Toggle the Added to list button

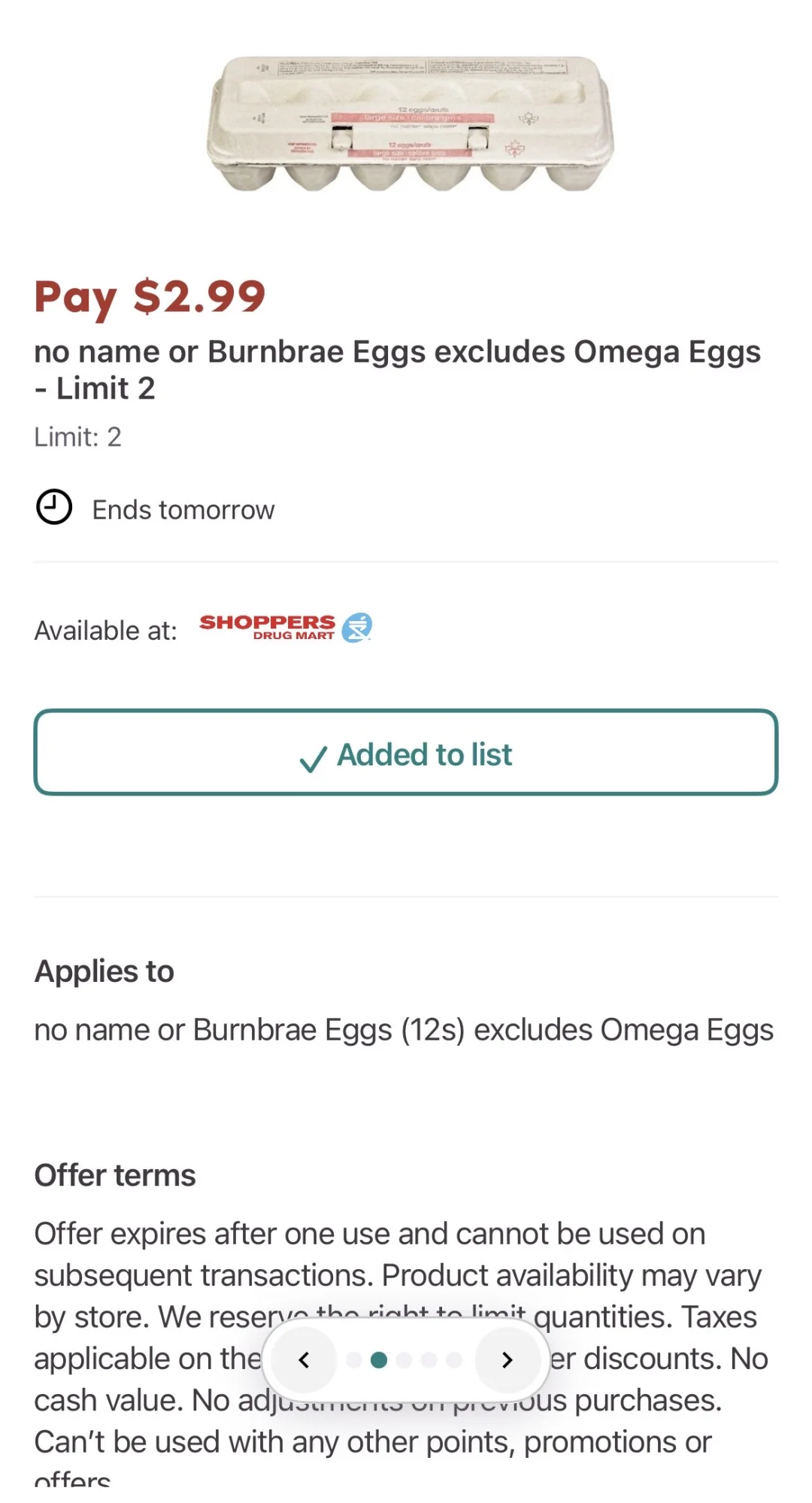coord(406,753)
